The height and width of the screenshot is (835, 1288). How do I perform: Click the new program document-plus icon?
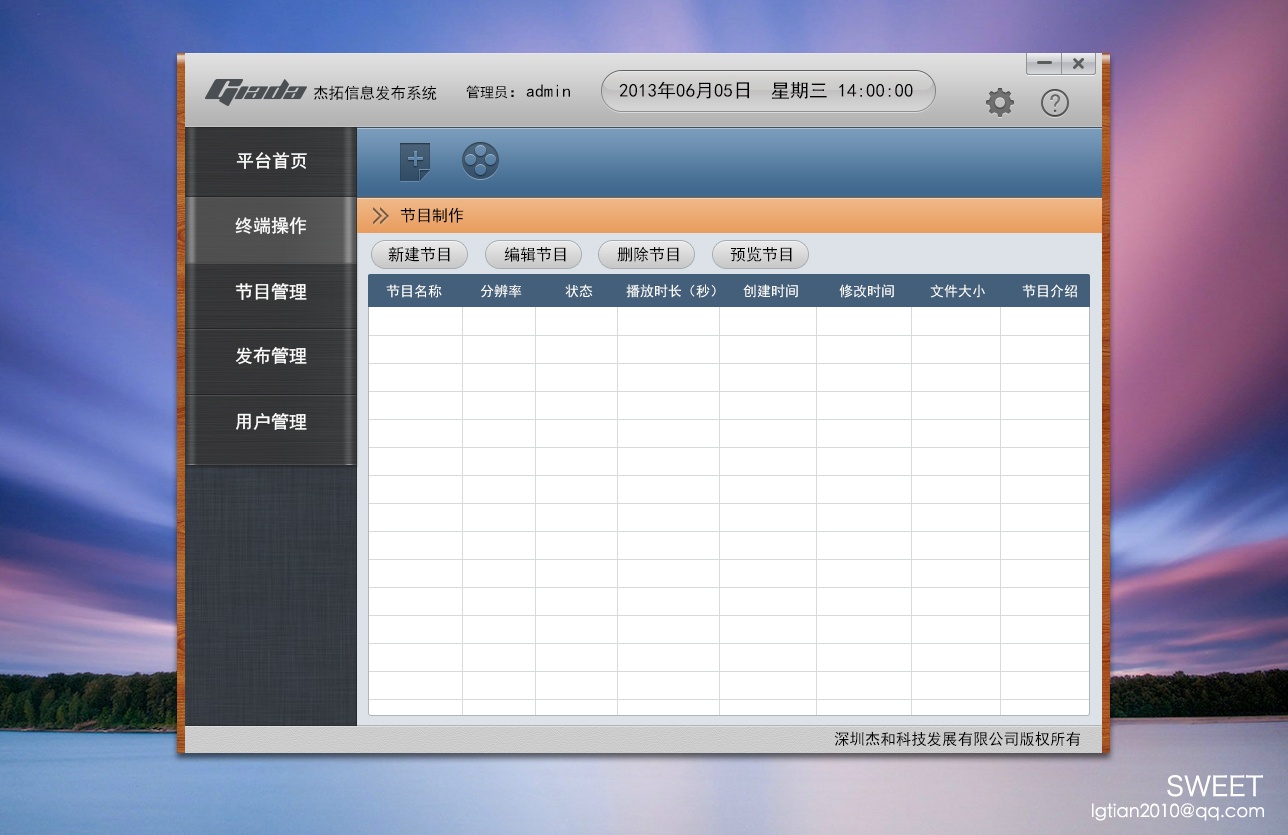(x=415, y=161)
